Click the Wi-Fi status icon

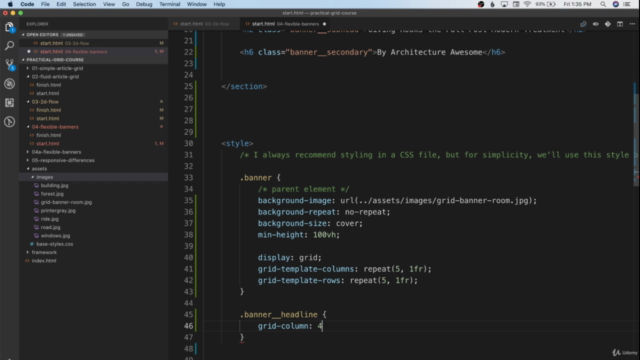527,4
